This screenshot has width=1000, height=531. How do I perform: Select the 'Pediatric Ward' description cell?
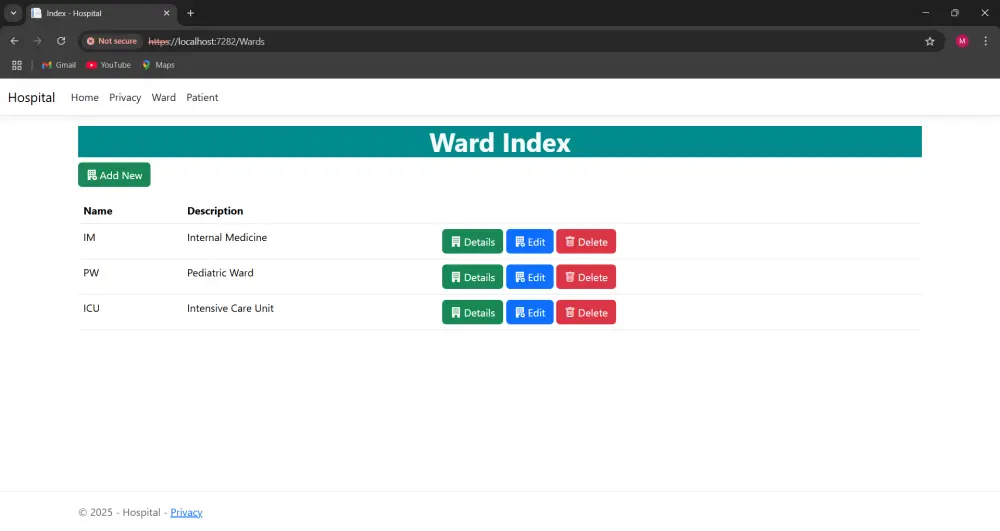point(220,273)
